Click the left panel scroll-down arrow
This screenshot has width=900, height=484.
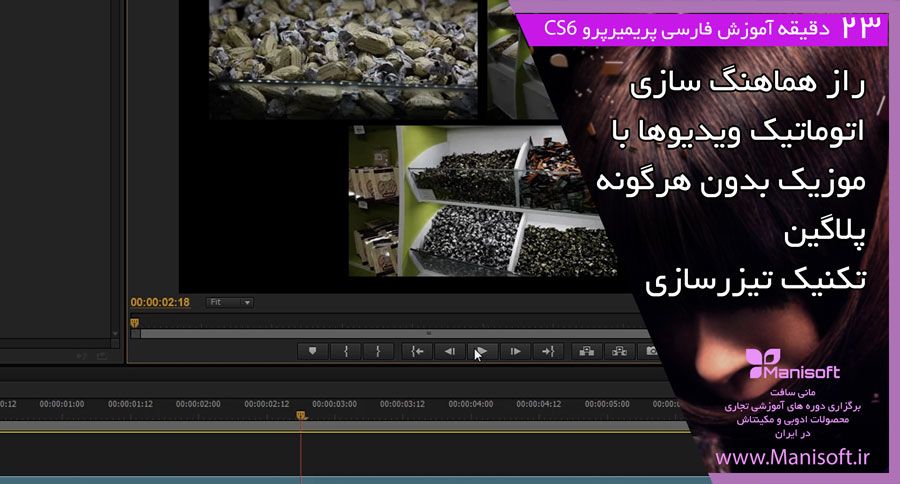pyautogui.click(x=115, y=334)
